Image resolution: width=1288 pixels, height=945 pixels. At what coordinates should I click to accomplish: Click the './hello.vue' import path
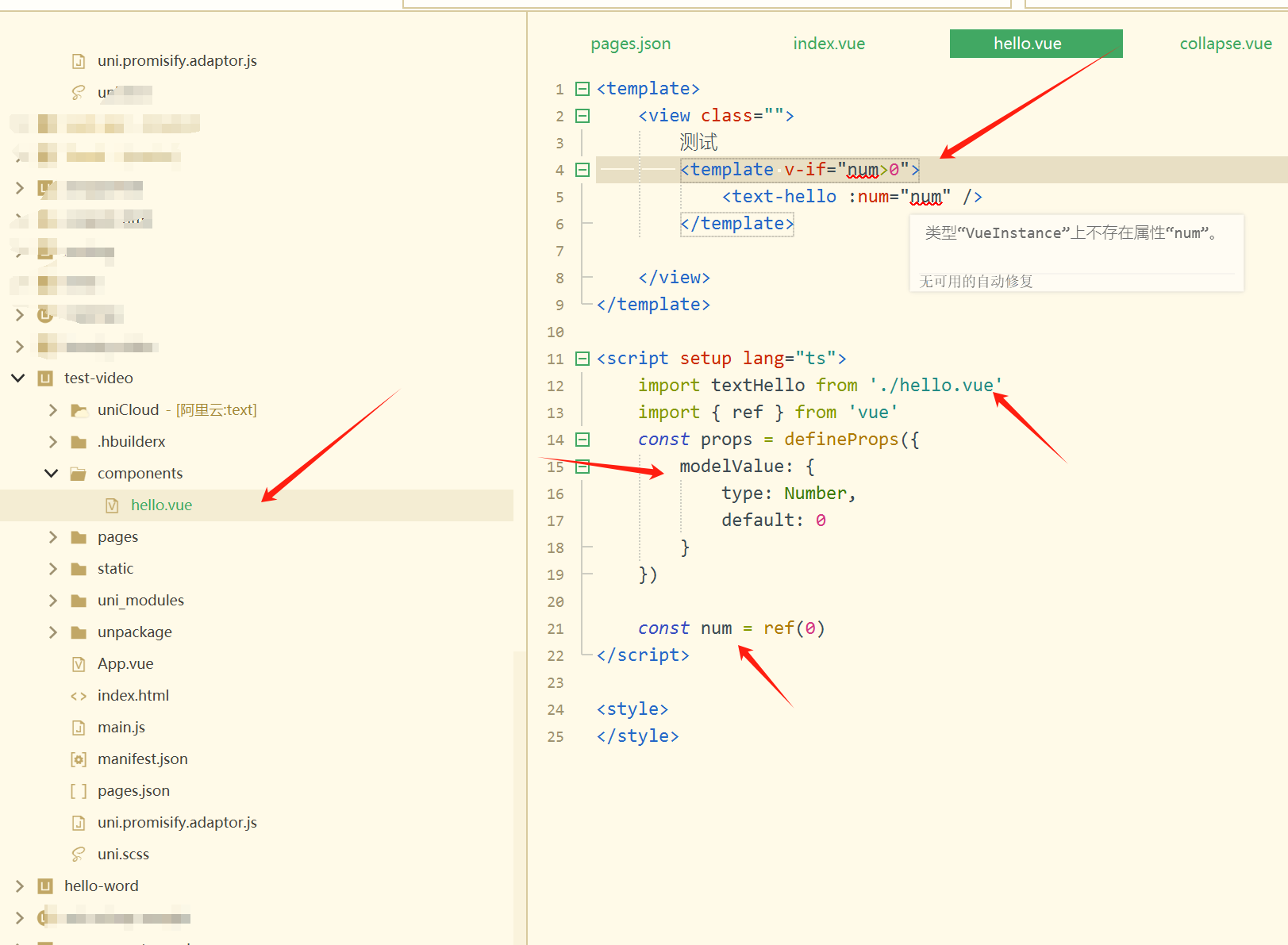pos(936,386)
